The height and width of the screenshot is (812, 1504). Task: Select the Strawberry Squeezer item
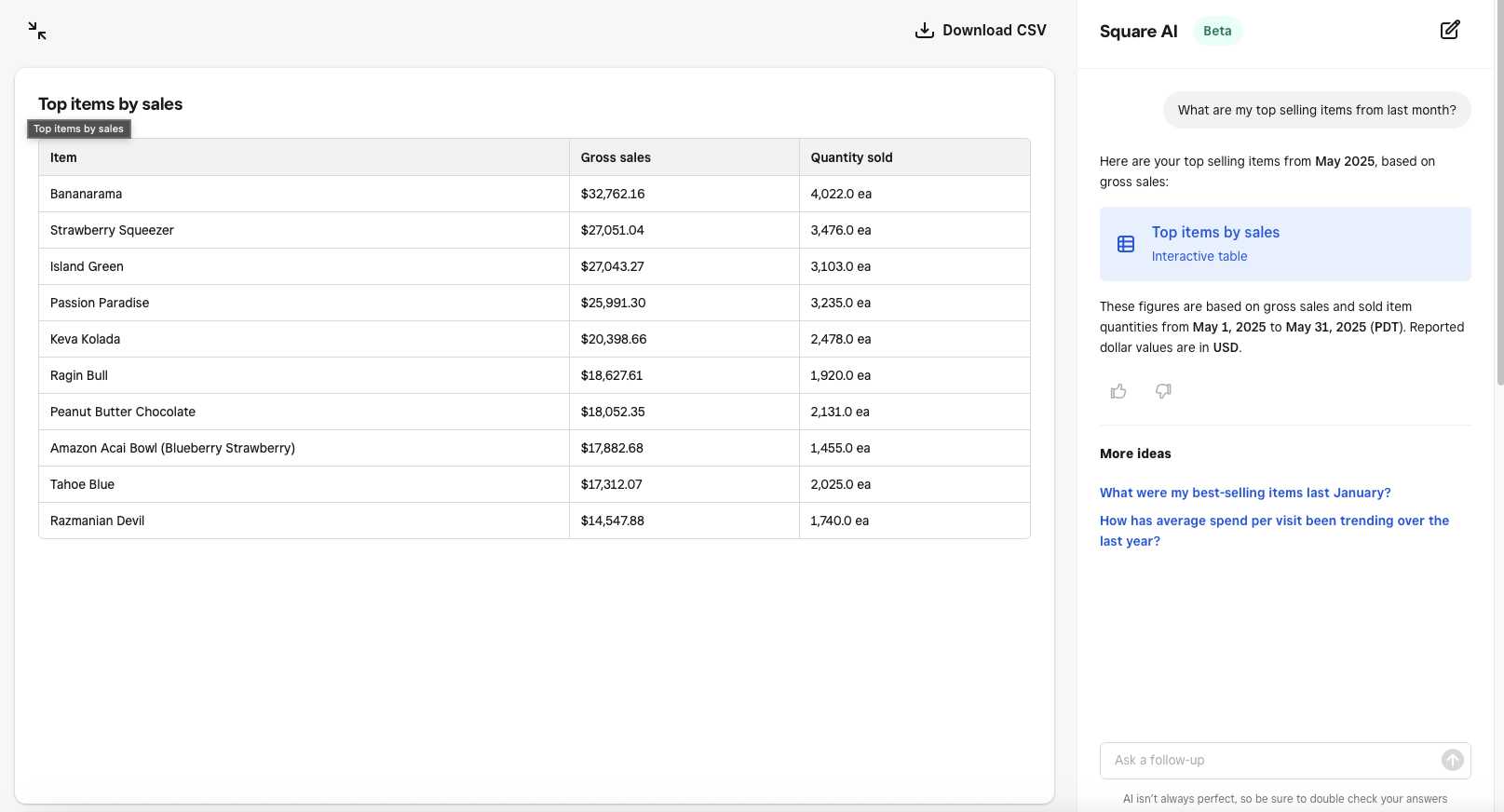112,230
